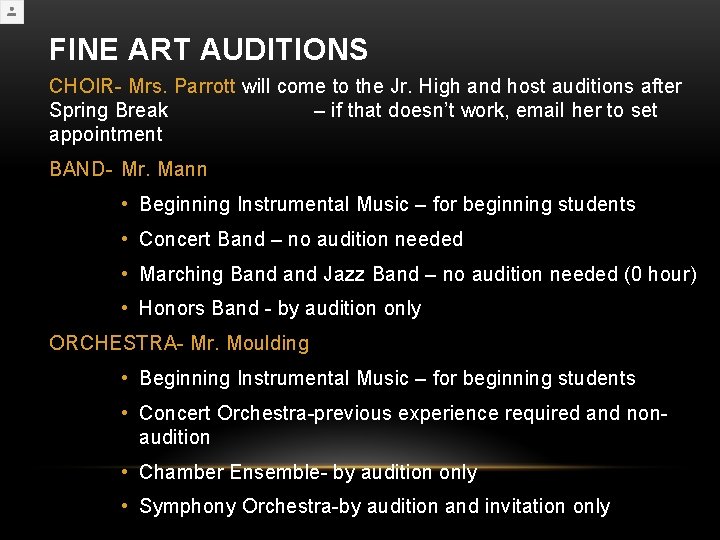Click the FINE ART AUDITIONS slide title
The width and height of the screenshot is (720, 540).
(208, 49)
